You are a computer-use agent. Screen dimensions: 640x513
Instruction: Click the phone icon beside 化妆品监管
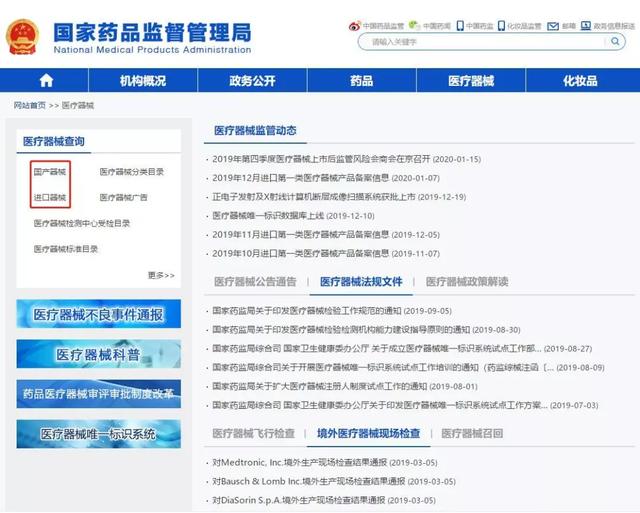(x=501, y=26)
